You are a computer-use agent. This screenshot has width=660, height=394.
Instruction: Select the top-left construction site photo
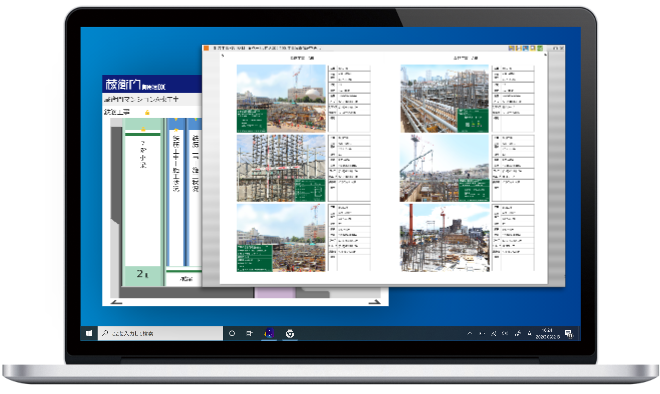point(281,98)
